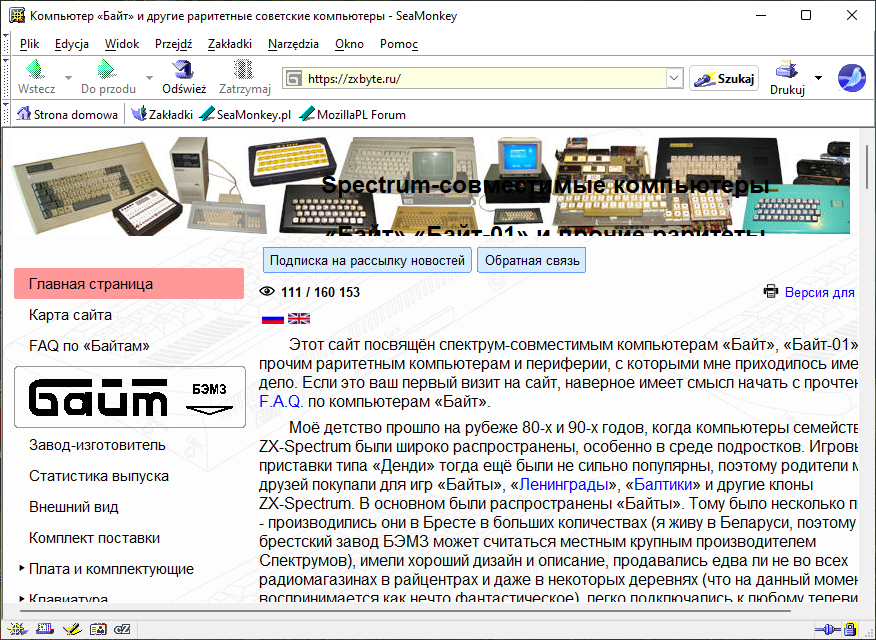Follow the Ленинграды link

pyautogui.click(x=563, y=484)
